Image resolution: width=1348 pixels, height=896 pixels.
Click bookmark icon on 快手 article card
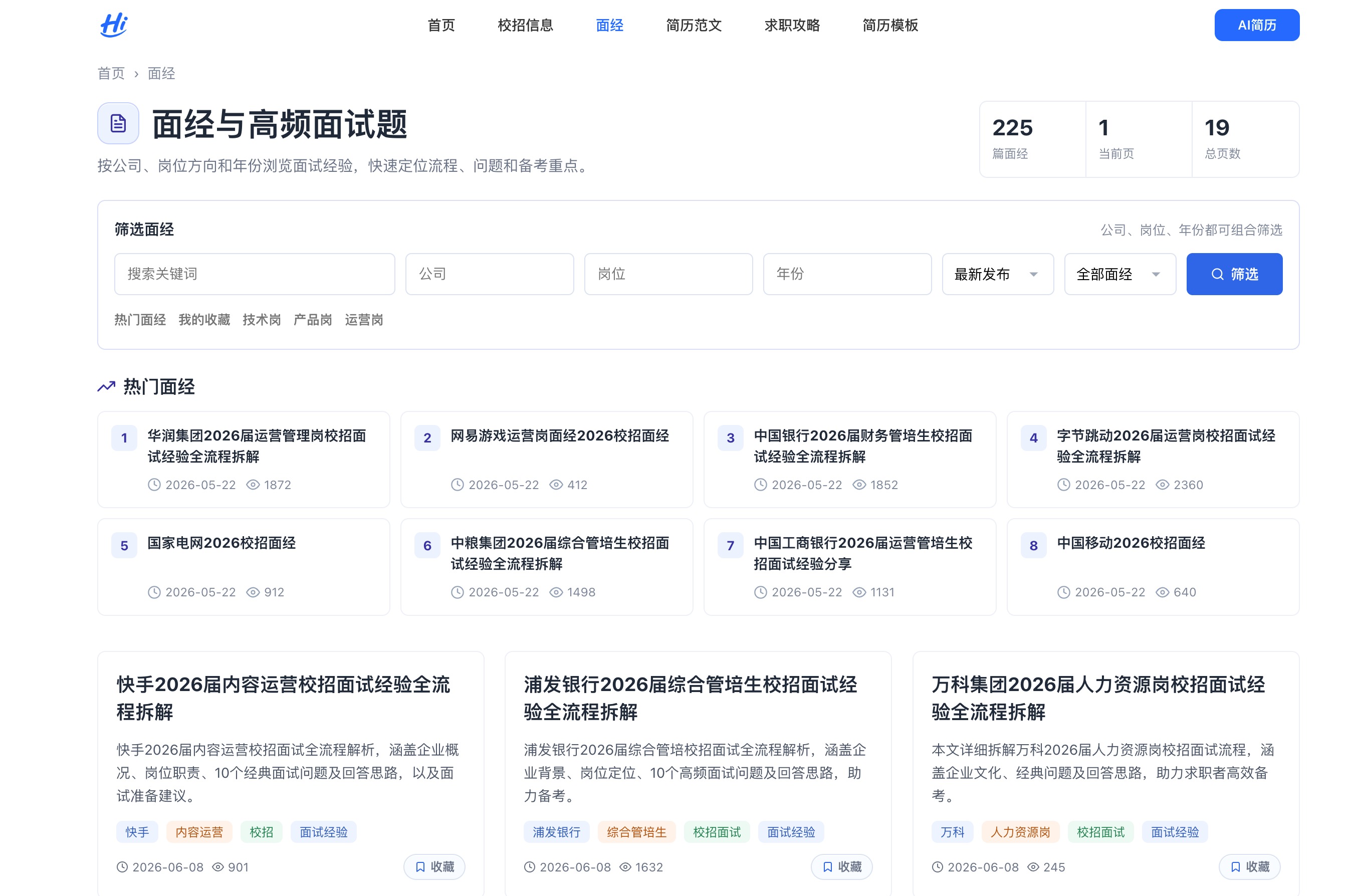click(420, 867)
